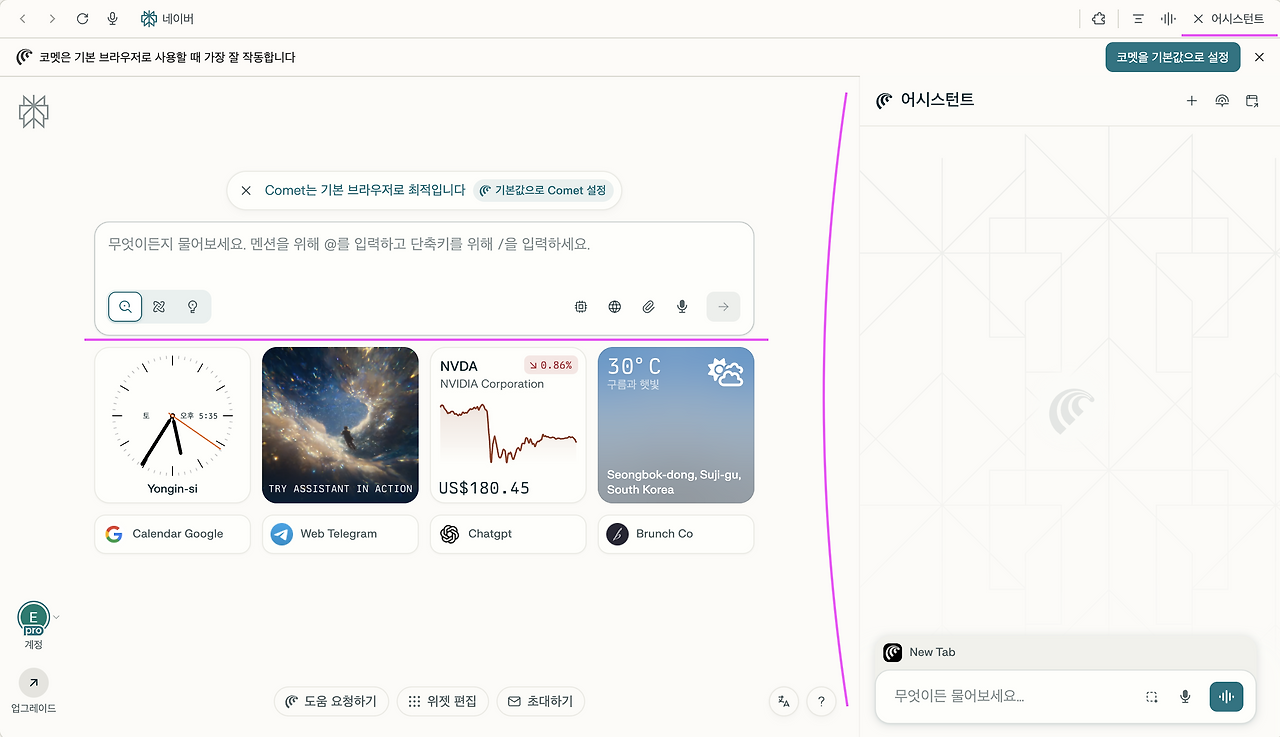Close the 어시스턴트 tab in the top bar

click(x=1198, y=19)
